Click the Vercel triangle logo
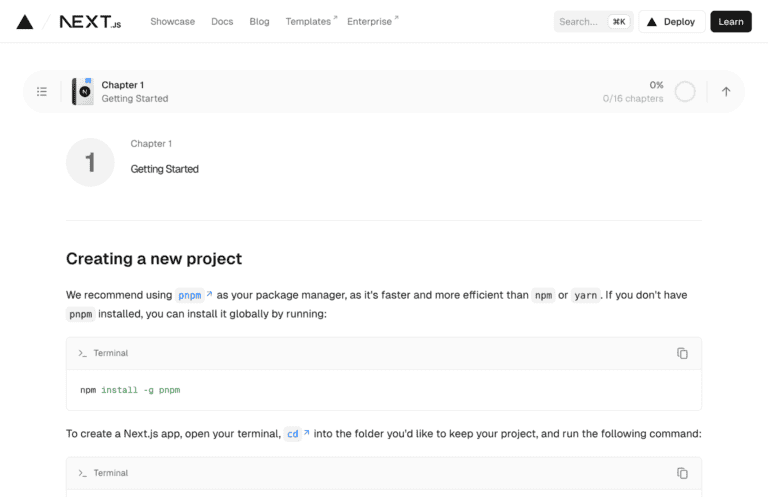 [x=25, y=22]
